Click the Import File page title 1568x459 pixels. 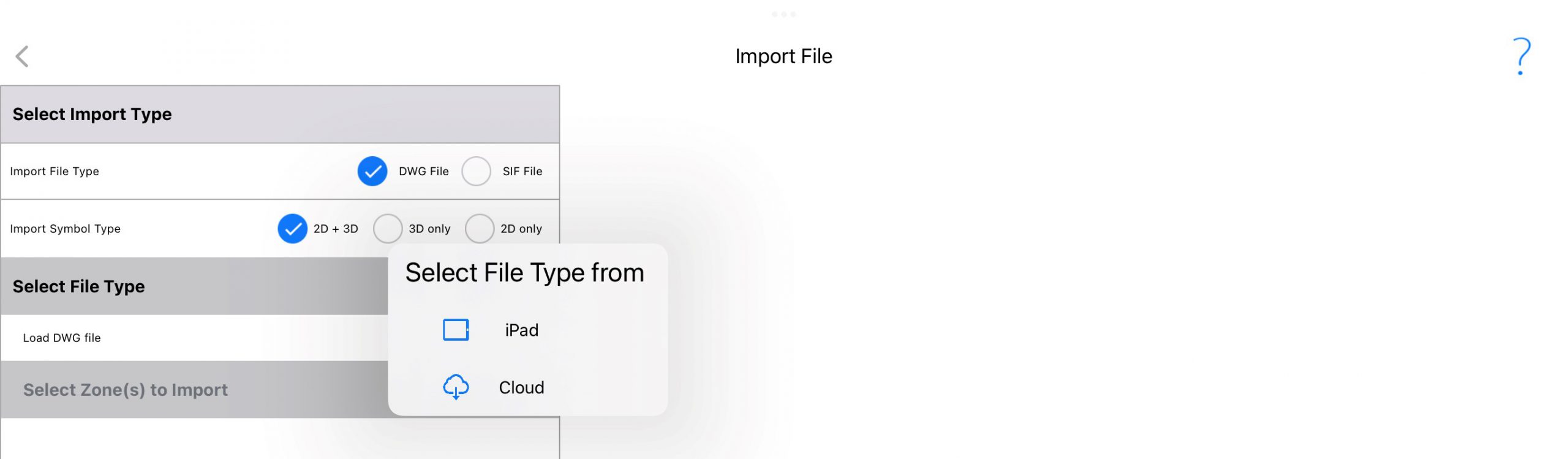click(783, 56)
